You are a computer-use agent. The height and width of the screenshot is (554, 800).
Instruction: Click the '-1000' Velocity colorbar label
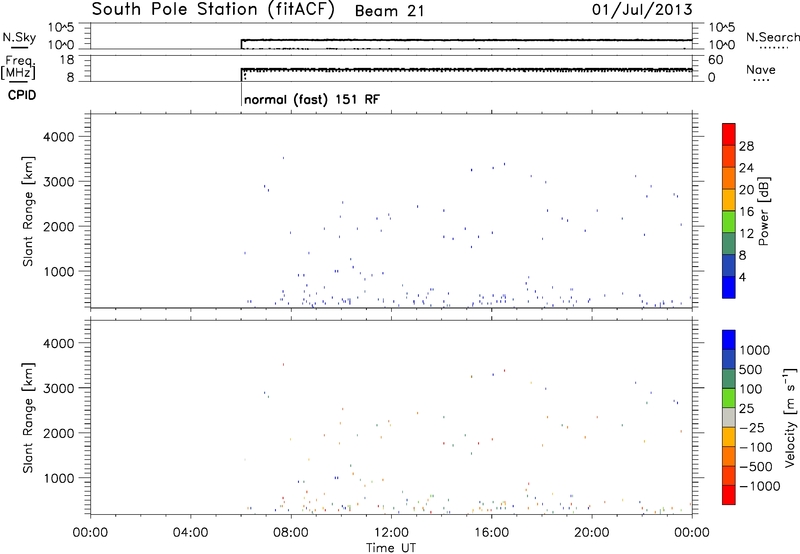click(759, 486)
